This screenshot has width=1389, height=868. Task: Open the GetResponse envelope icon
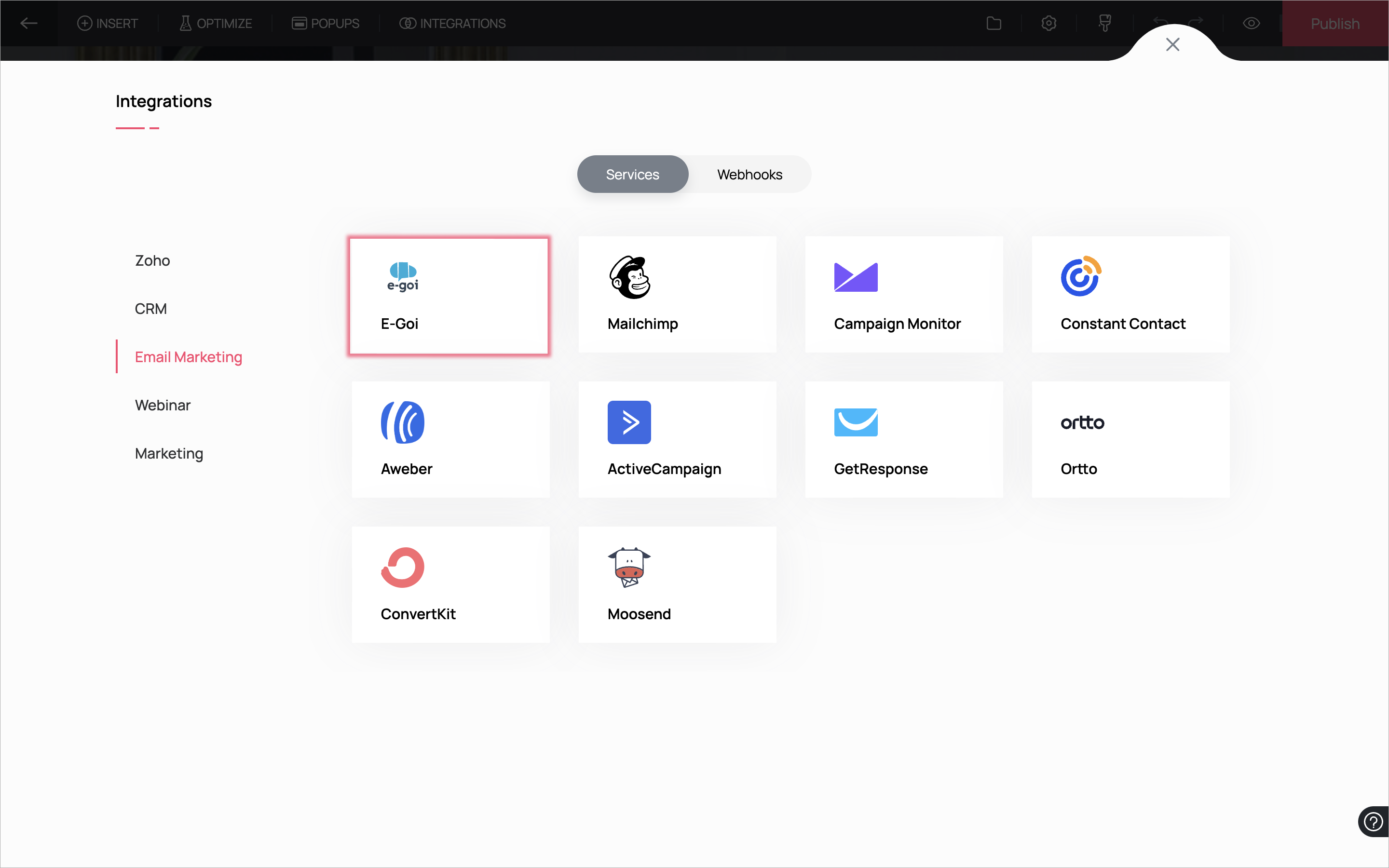coord(855,422)
